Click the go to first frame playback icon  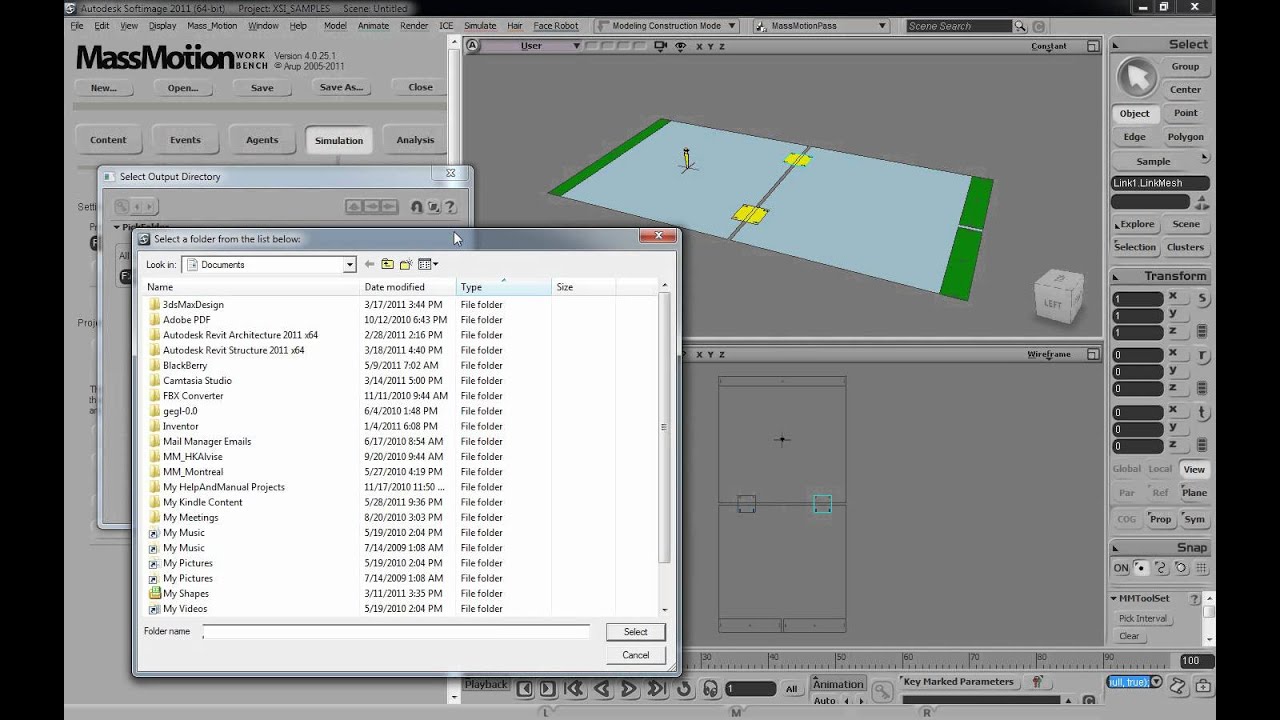pos(575,688)
